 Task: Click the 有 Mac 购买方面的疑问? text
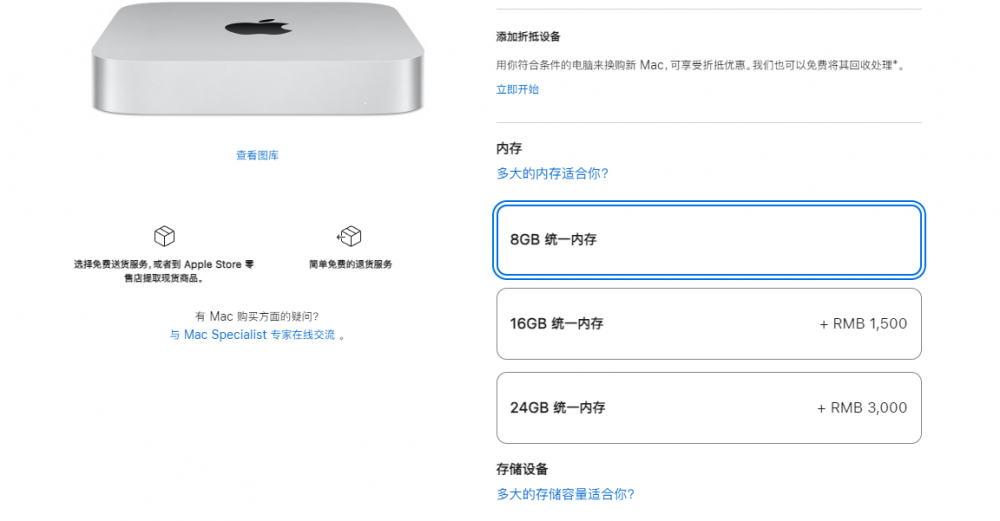click(x=257, y=316)
